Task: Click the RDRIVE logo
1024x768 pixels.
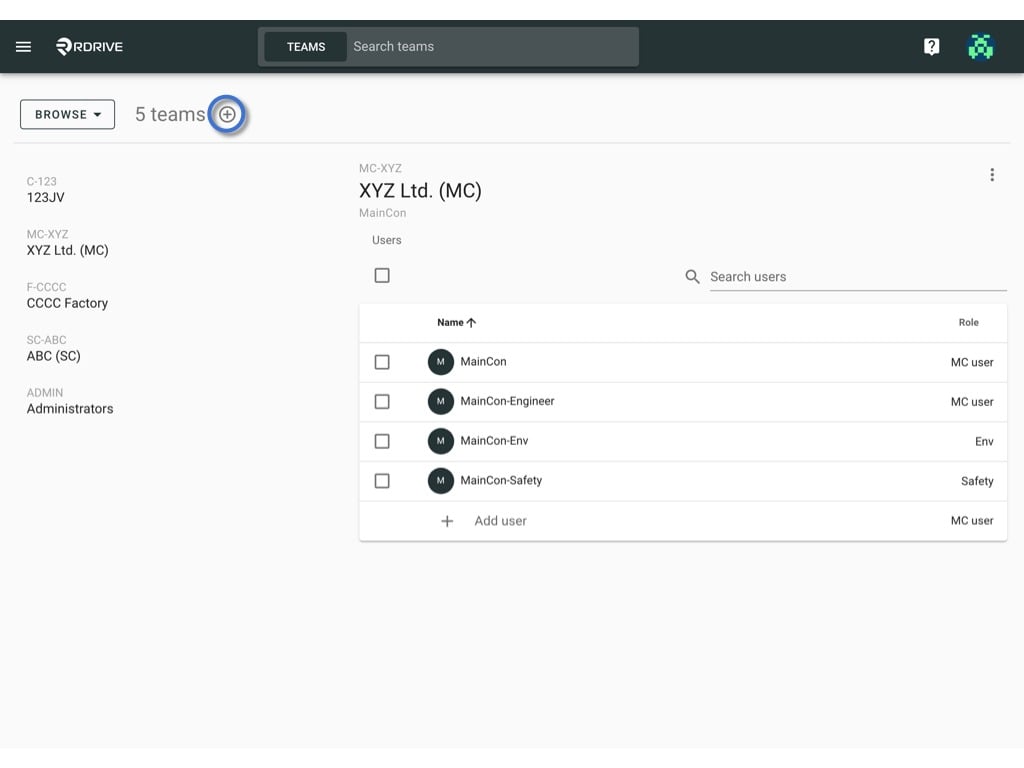Action: [x=89, y=46]
